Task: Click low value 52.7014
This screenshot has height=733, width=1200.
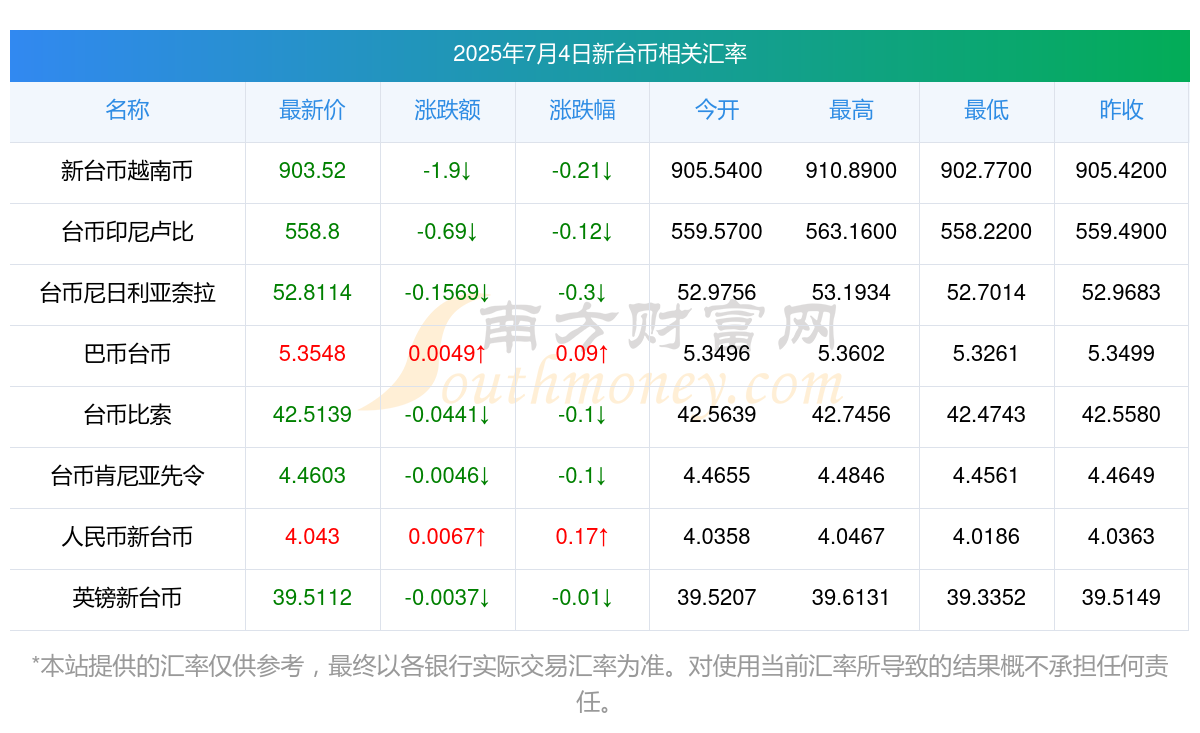Action: (986, 293)
